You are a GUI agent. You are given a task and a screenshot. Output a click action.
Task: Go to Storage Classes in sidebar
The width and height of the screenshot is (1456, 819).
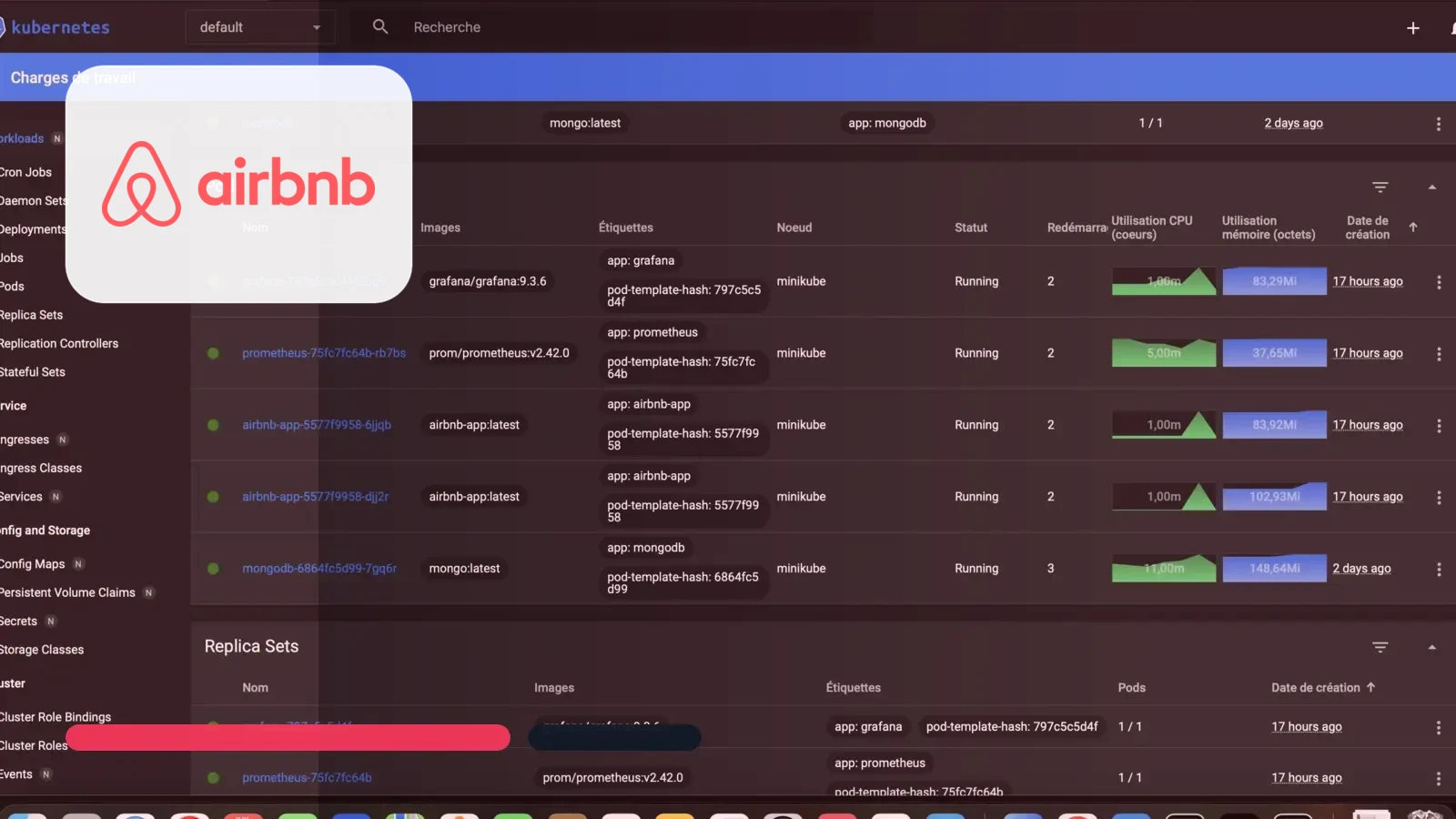click(42, 650)
